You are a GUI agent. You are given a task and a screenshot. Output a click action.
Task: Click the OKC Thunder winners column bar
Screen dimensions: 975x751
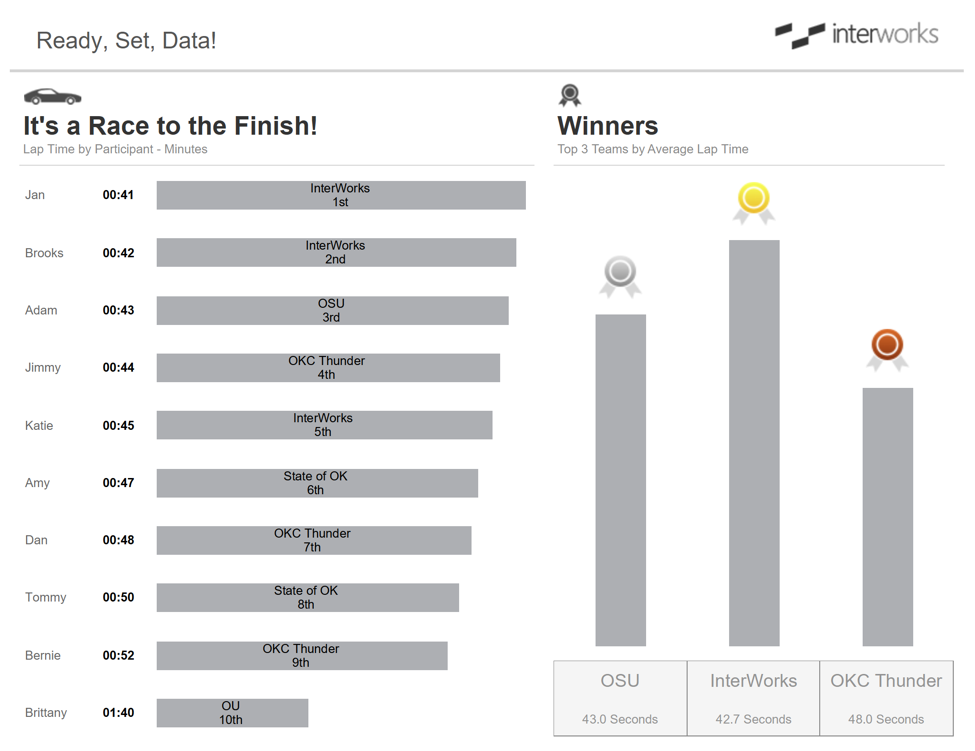point(887,517)
